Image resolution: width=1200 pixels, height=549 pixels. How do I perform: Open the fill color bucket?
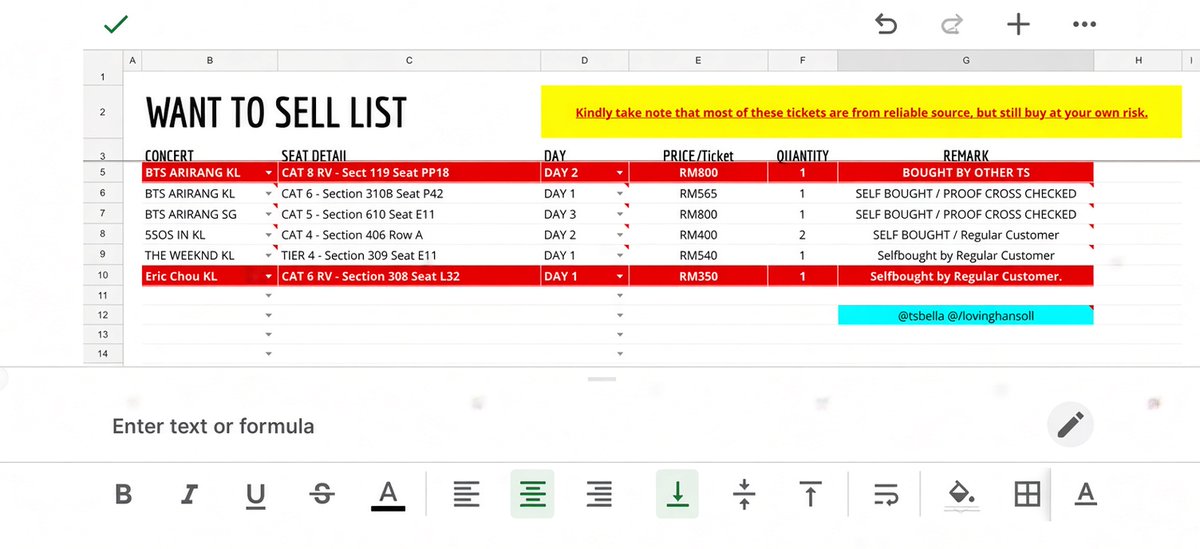pyautogui.click(x=961, y=494)
